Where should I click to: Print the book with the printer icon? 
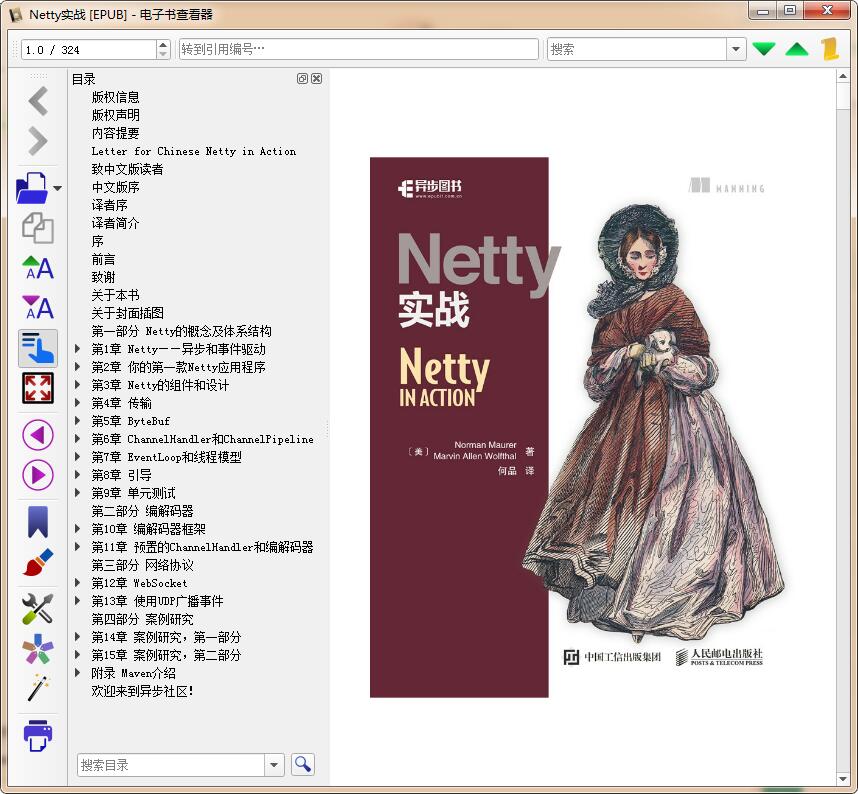click(x=38, y=735)
